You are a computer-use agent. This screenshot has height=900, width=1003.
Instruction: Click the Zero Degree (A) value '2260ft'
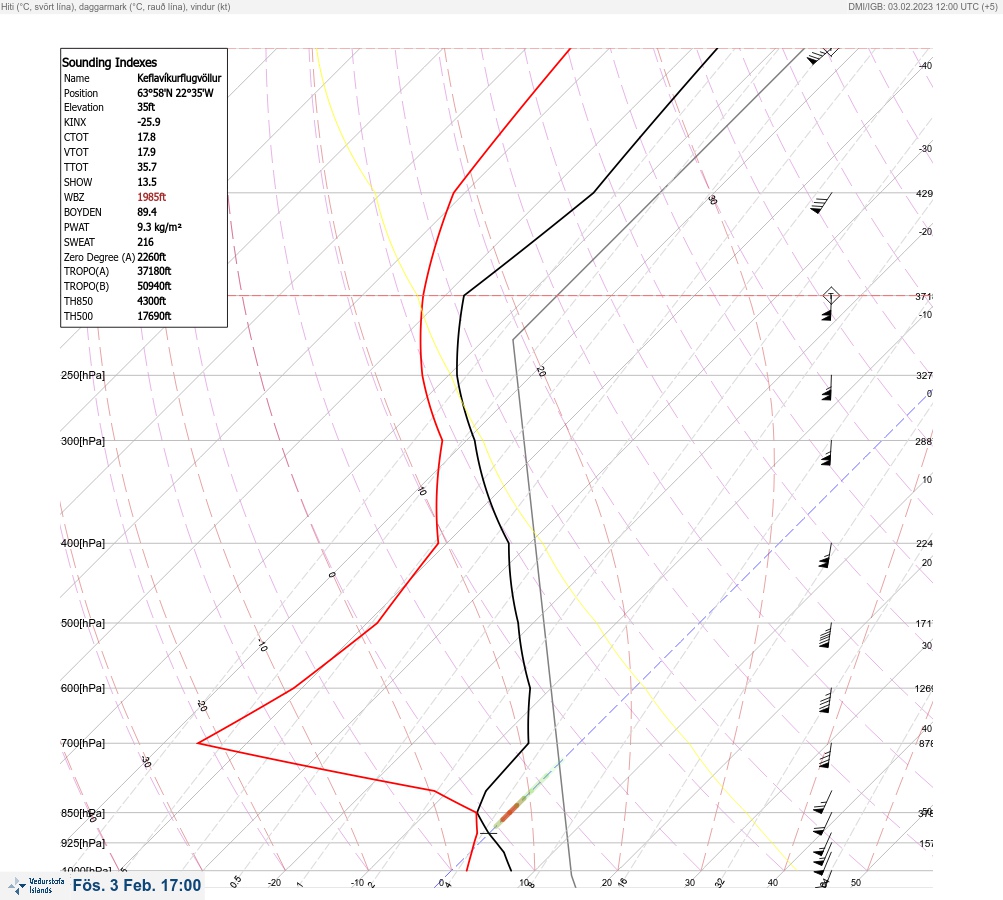(x=152, y=257)
